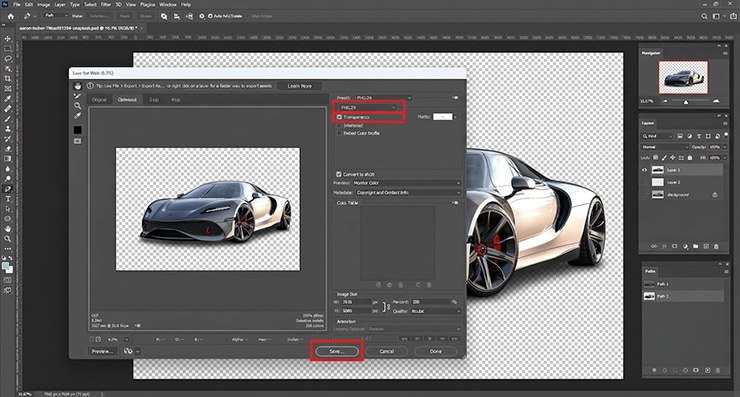Select the Crop tool
The image size is (740, 397).
(8, 78)
